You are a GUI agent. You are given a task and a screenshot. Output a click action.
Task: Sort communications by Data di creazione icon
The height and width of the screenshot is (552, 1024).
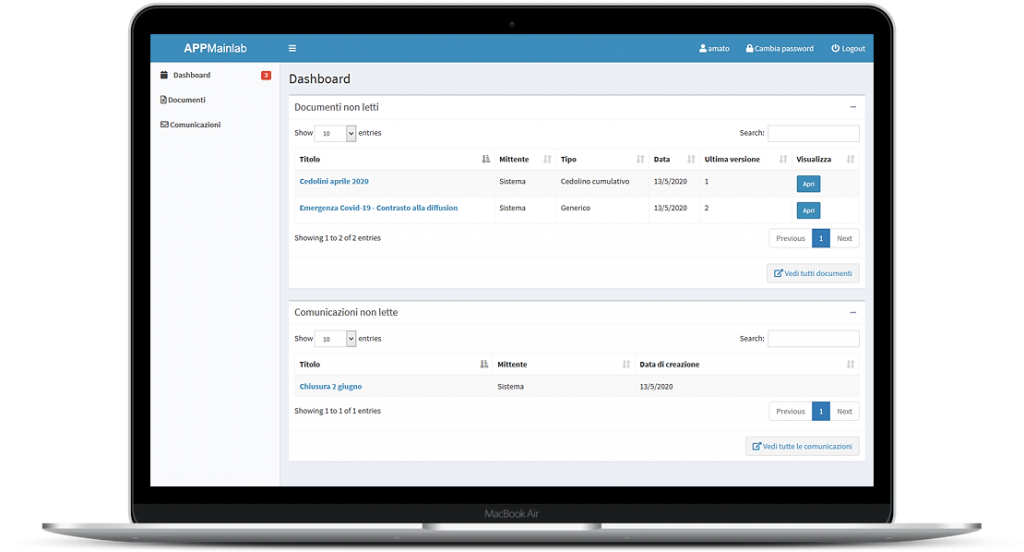[851, 364]
